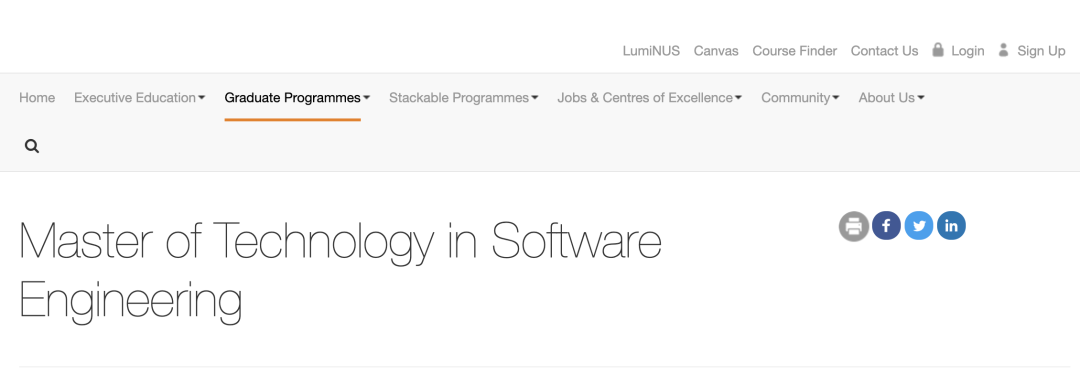The image size is (1080, 385).
Task: Click the Login link
Action: pyautogui.click(x=968, y=51)
